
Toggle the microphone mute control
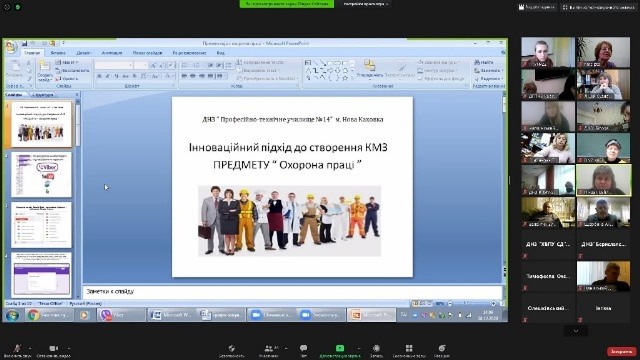pyautogui.click(x=17, y=348)
